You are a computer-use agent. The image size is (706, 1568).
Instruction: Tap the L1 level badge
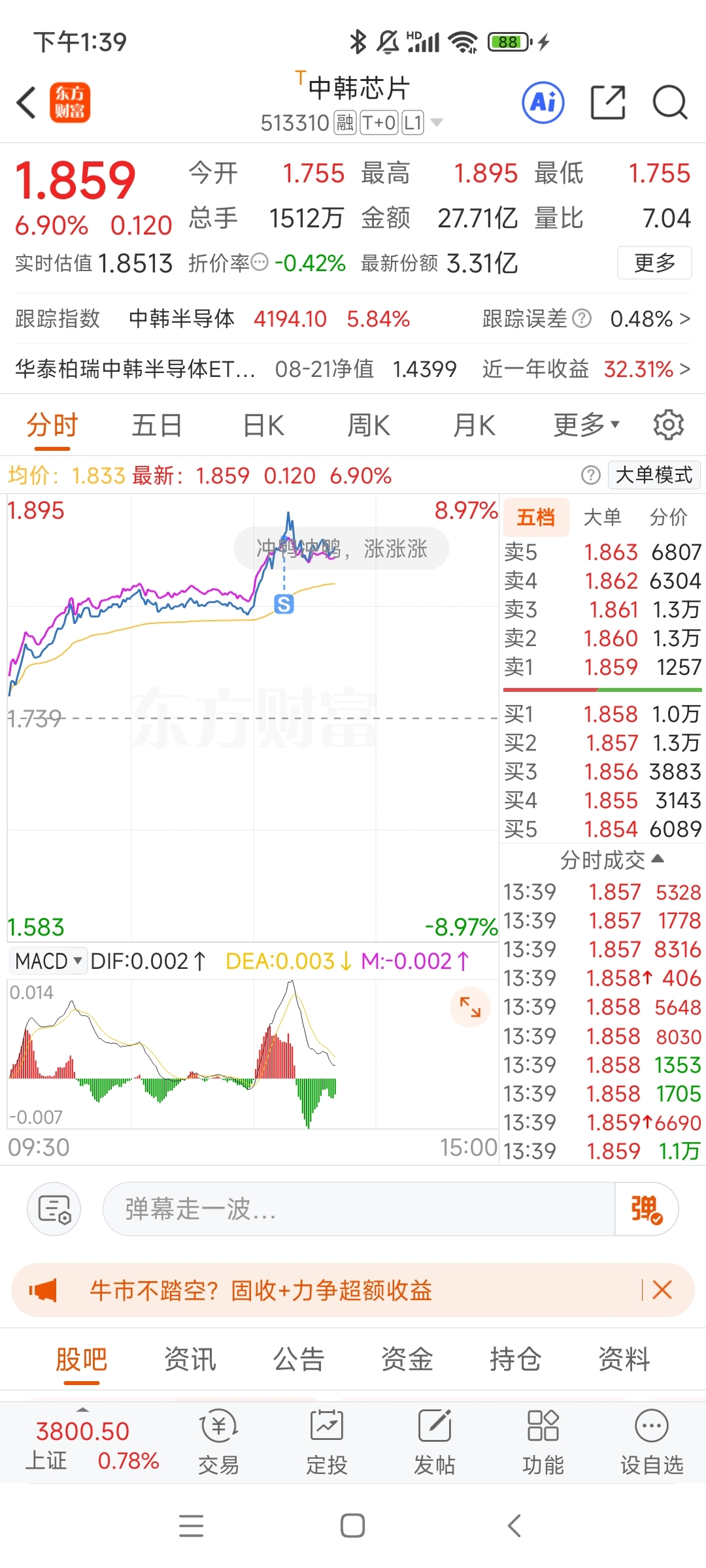(x=412, y=122)
